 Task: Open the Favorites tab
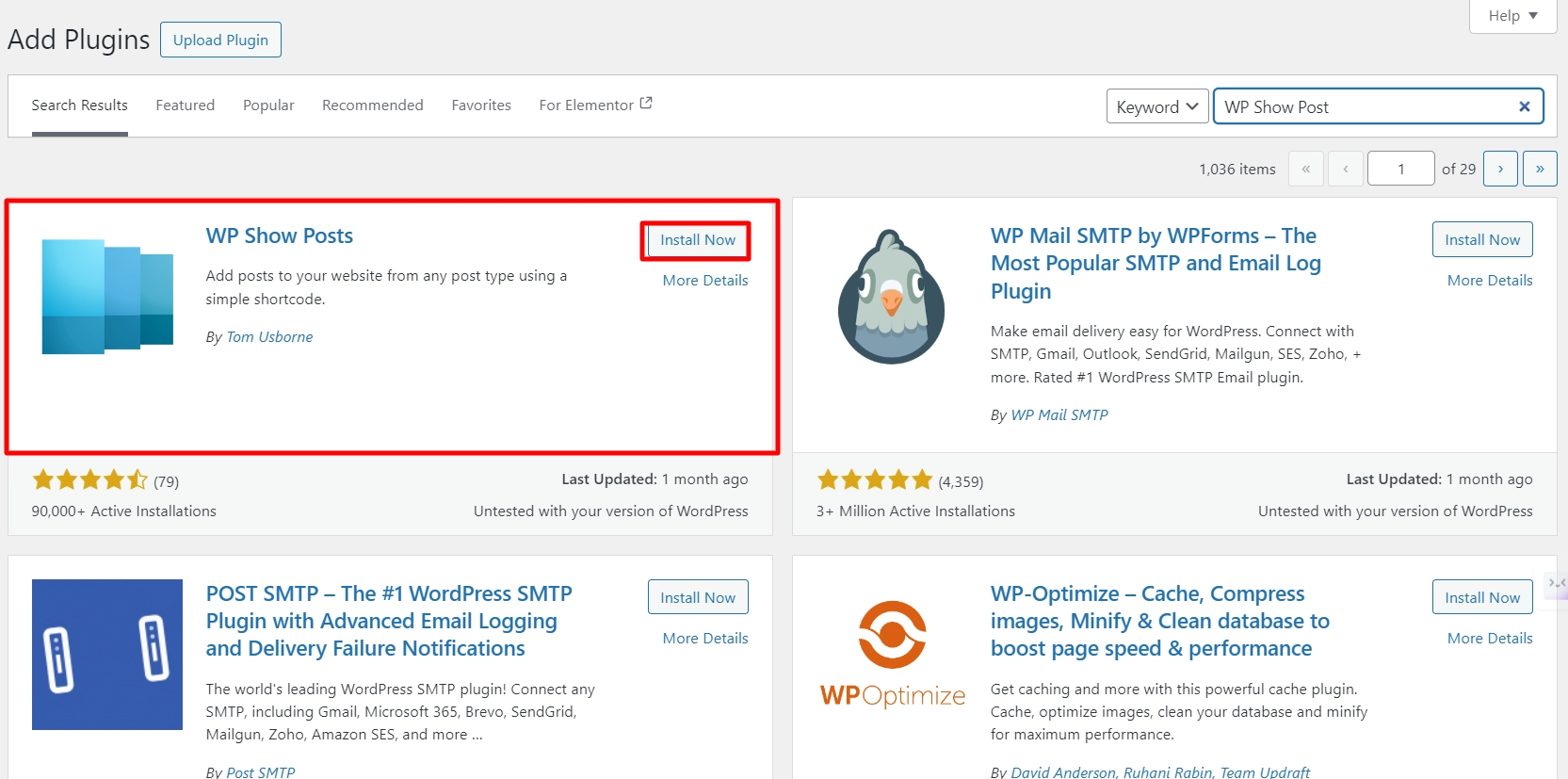click(481, 105)
